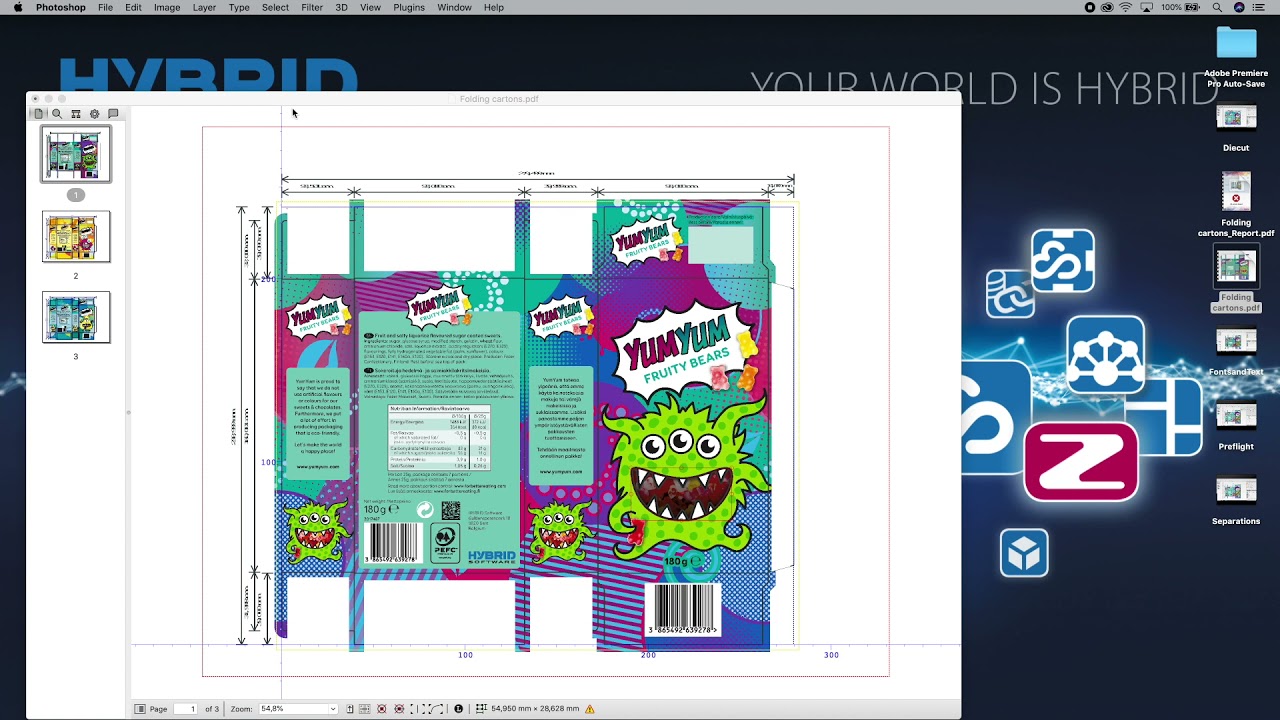Open the Type menu
Image resolution: width=1280 pixels, height=720 pixels.
pyautogui.click(x=239, y=7)
